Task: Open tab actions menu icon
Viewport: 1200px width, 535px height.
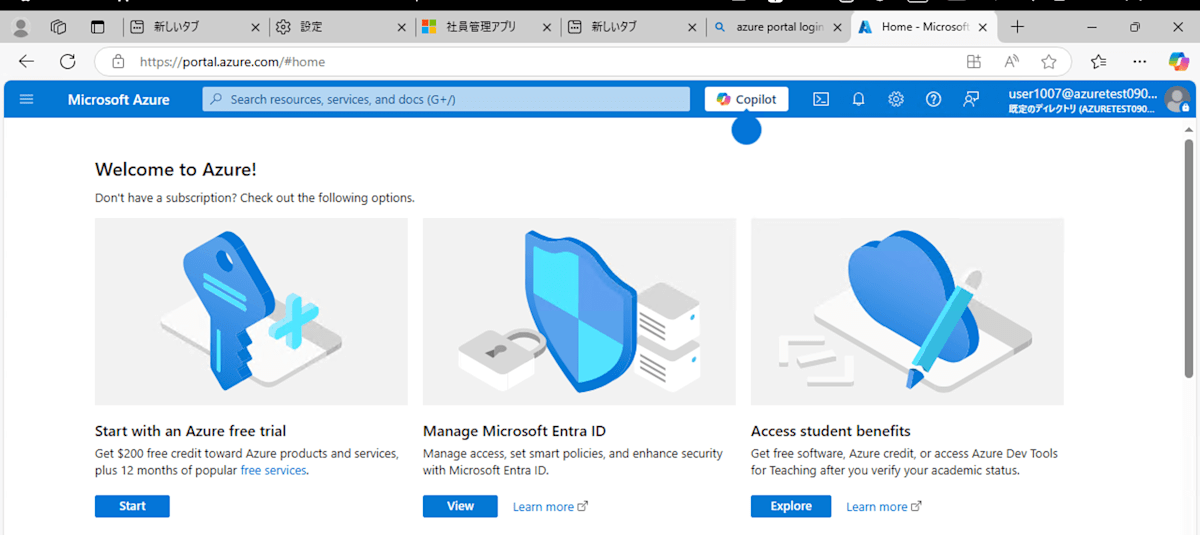Action: click(x=97, y=27)
